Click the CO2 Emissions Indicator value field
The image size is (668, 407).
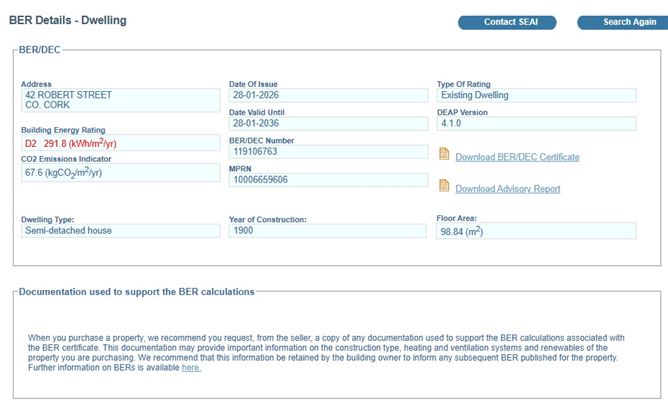(x=120, y=173)
